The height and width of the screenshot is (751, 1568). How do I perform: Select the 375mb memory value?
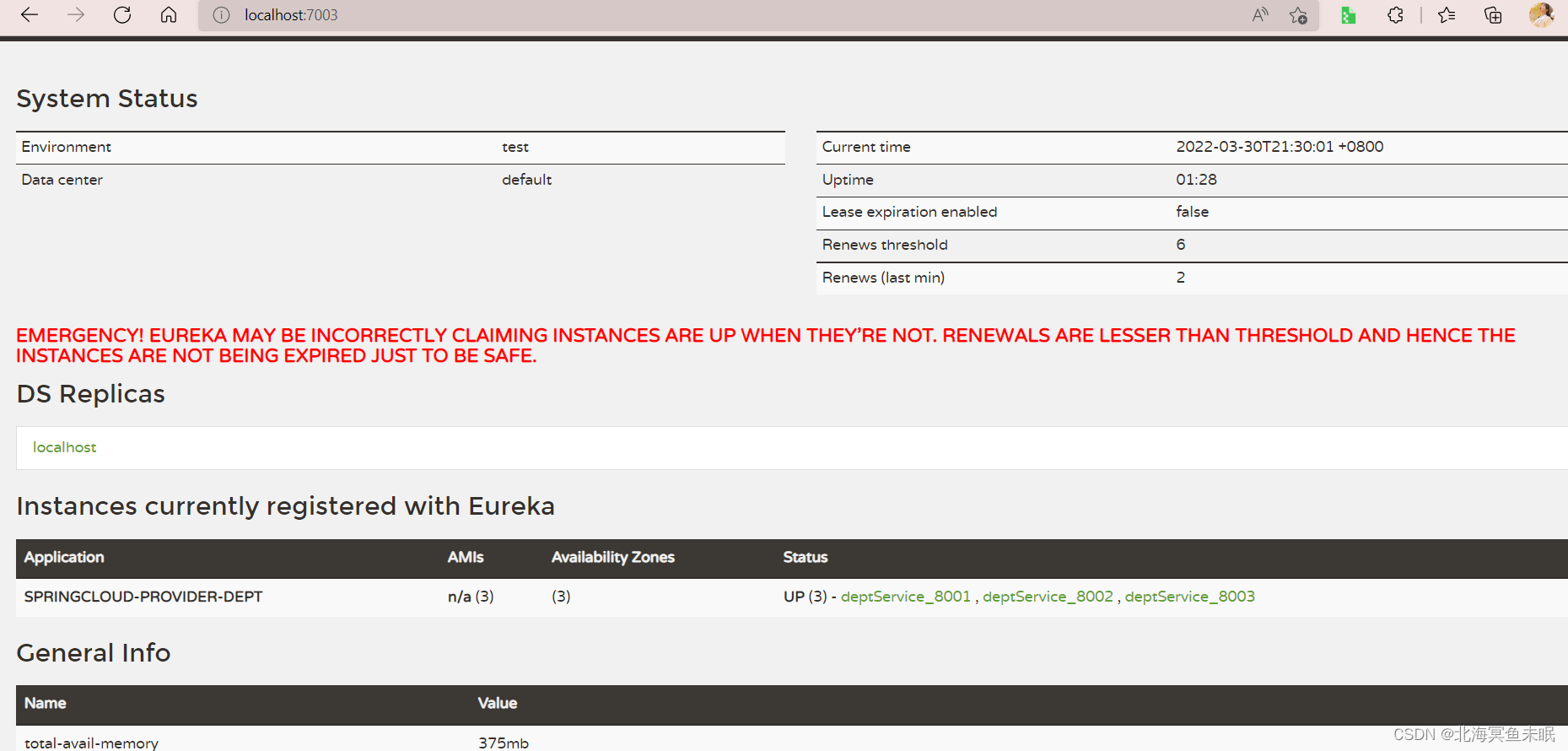[504, 743]
